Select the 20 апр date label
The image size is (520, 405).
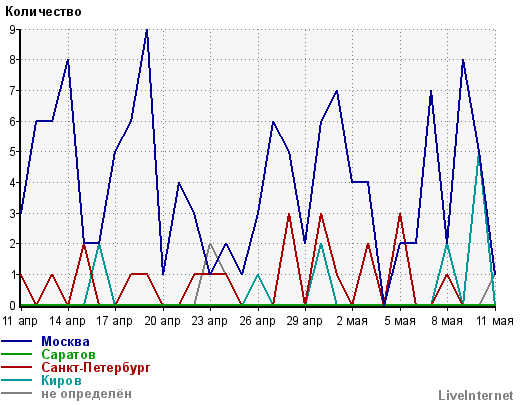[162, 321]
